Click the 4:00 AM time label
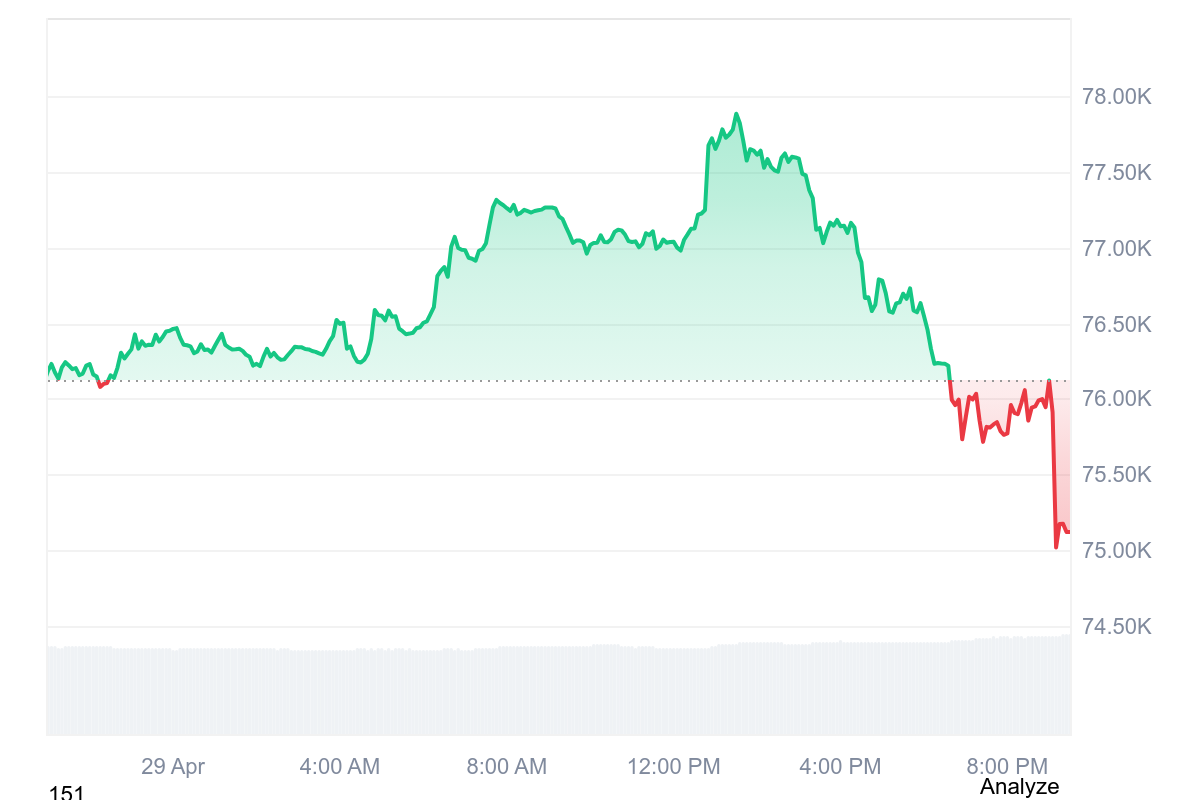Screen dimensions: 1200x800 pos(340,767)
